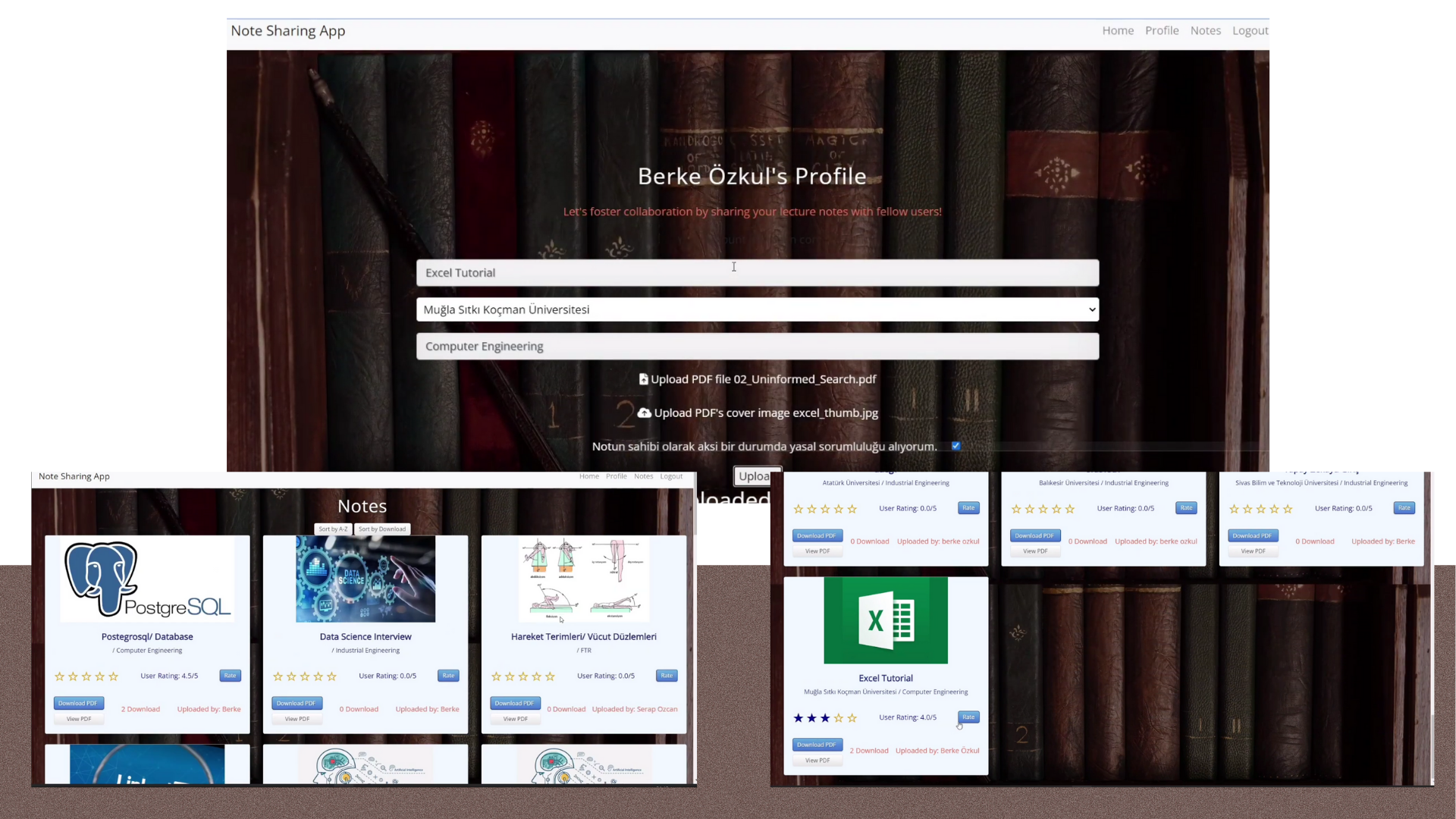The height and width of the screenshot is (819, 1456).
Task: Click the Postegrosql/ Database title text
Action: [x=147, y=637]
